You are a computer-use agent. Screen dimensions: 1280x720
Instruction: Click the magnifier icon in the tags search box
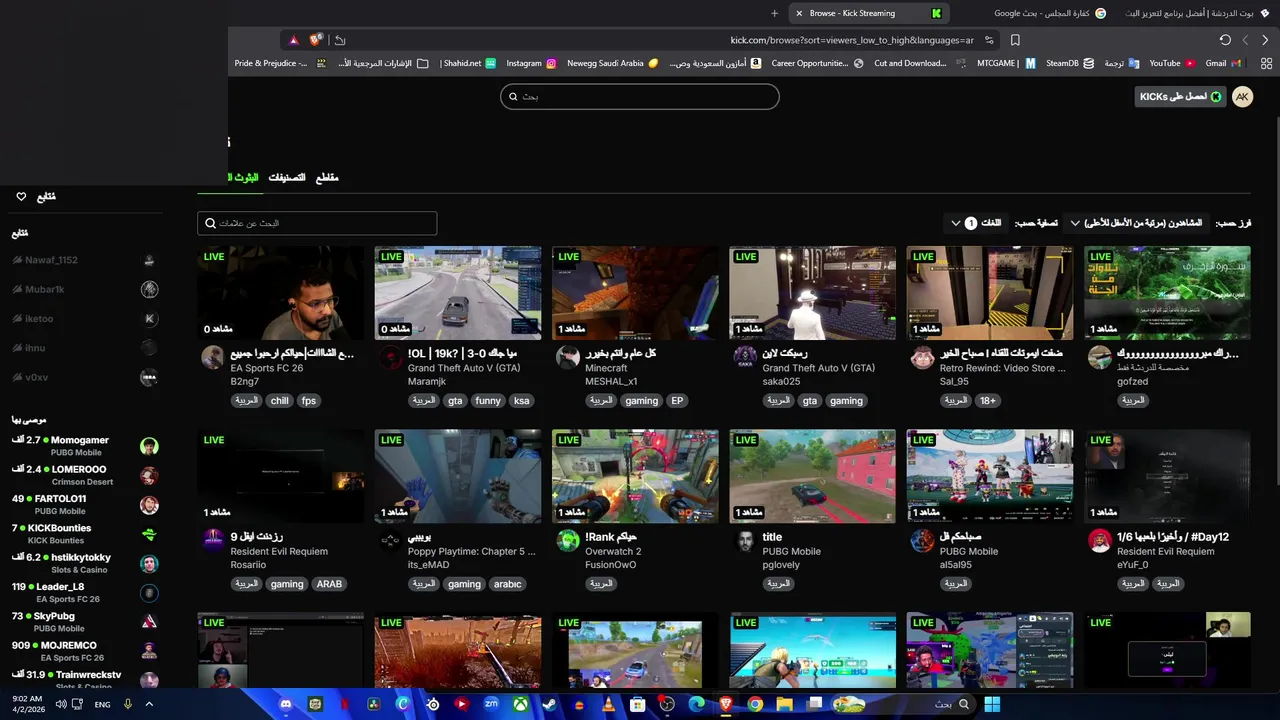(210, 223)
